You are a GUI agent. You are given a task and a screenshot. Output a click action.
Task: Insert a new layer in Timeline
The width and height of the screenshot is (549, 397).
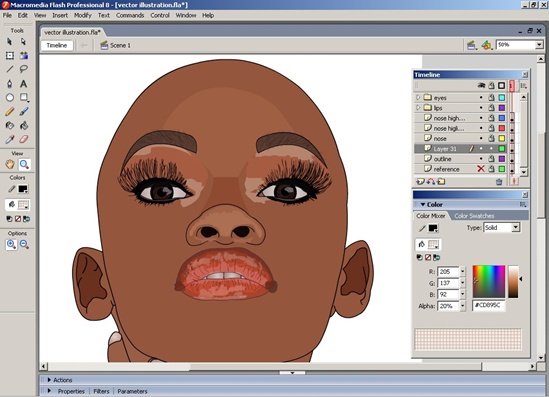point(420,181)
